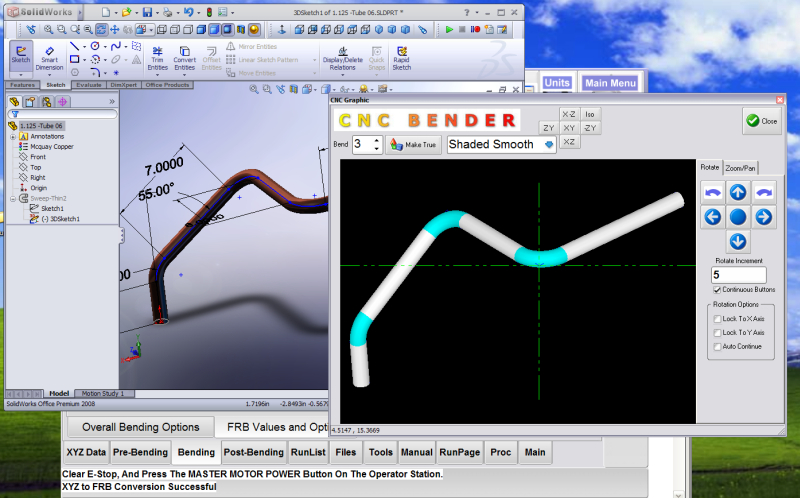Open the Trim Entities dropdown arrow
The height and width of the screenshot is (498, 800).
(x=158, y=74)
